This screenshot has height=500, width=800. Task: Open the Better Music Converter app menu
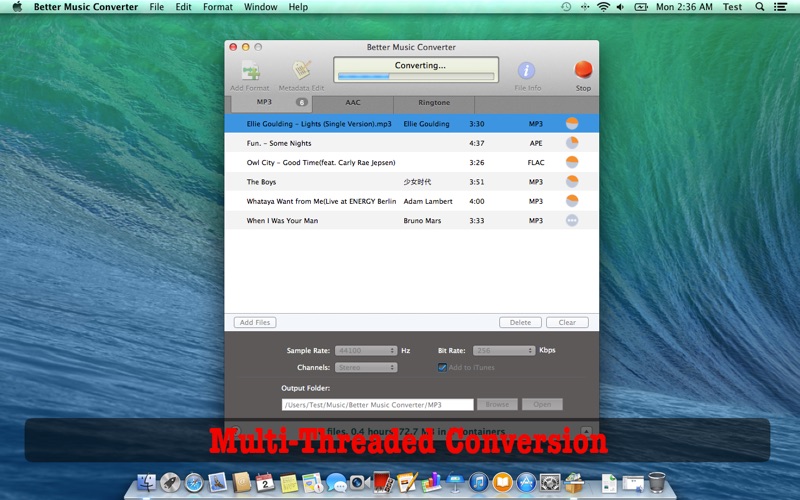point(86,7)
